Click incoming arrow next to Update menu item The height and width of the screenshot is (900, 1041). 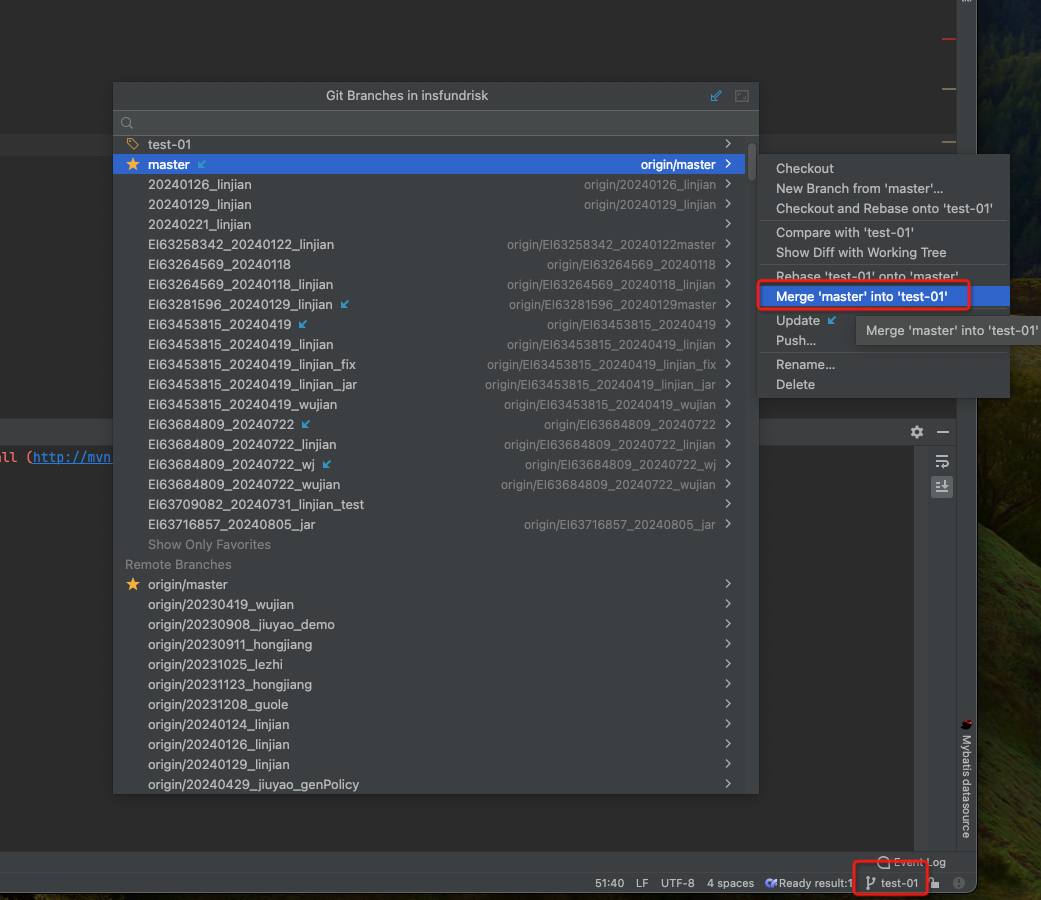click(x=832, y=321)
